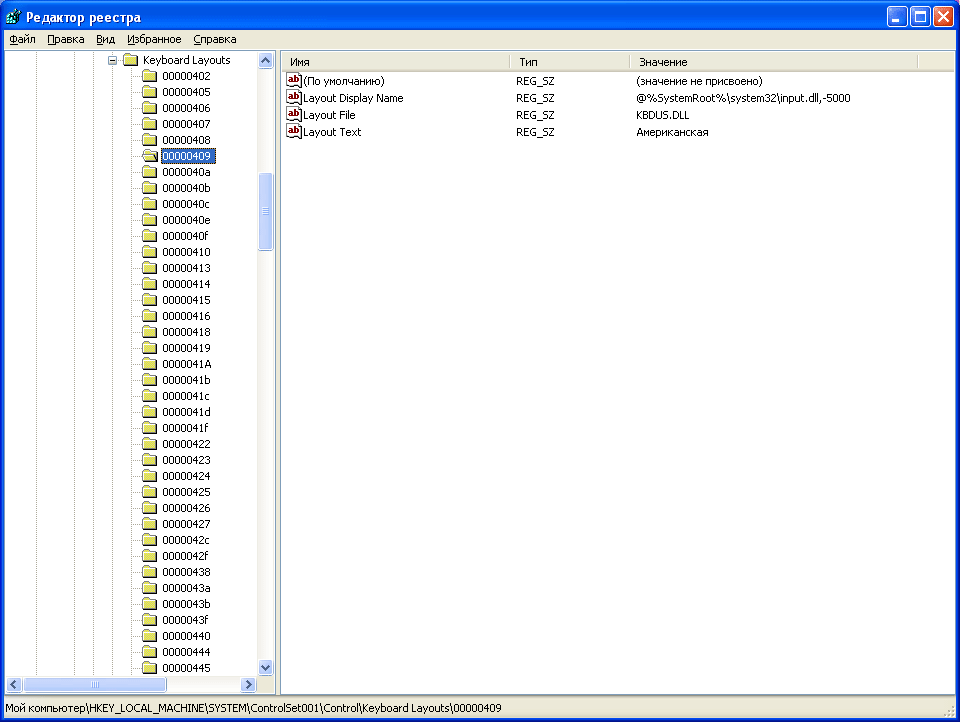
Task: Click the icon beside Layout Display Name
Action: tap(294, 98)
